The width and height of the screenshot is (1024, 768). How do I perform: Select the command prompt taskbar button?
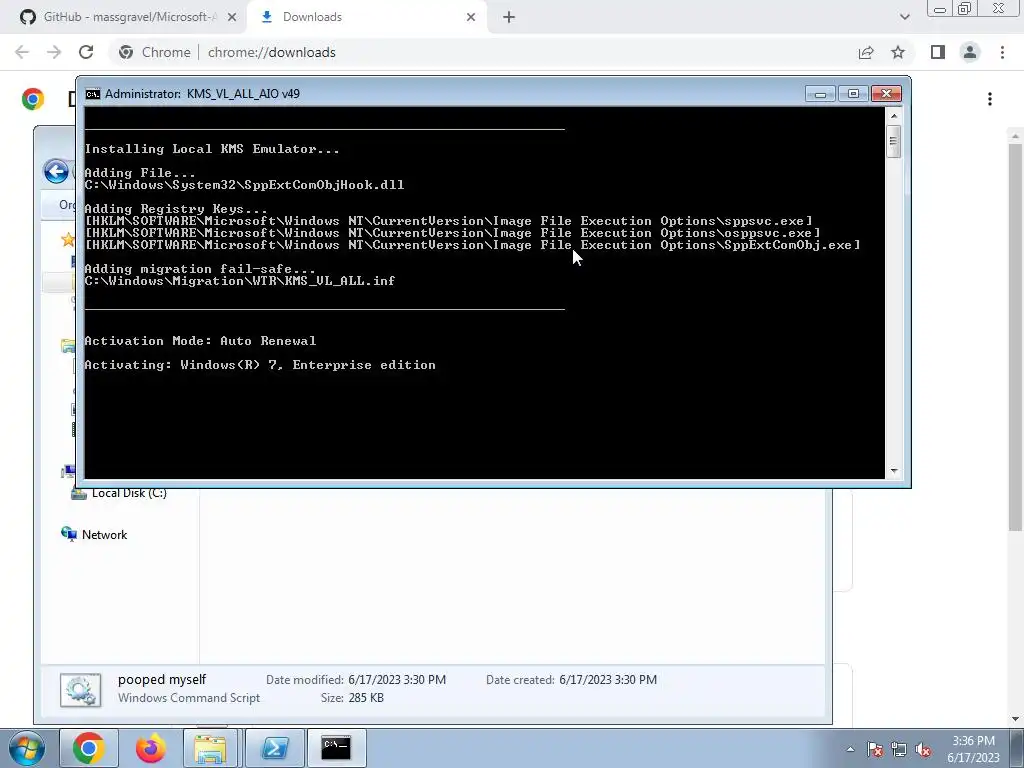tap(336, 748)
